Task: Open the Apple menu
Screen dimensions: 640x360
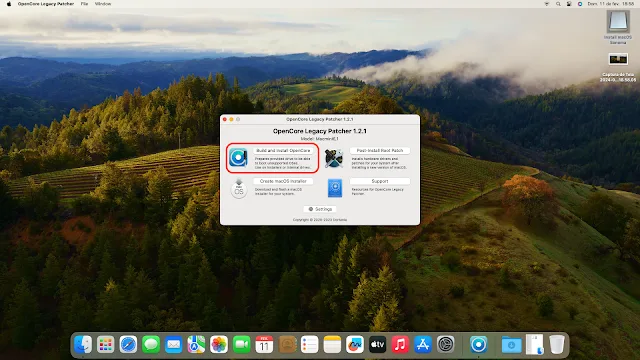Action: pyautogui.click(x=9, y=4)
